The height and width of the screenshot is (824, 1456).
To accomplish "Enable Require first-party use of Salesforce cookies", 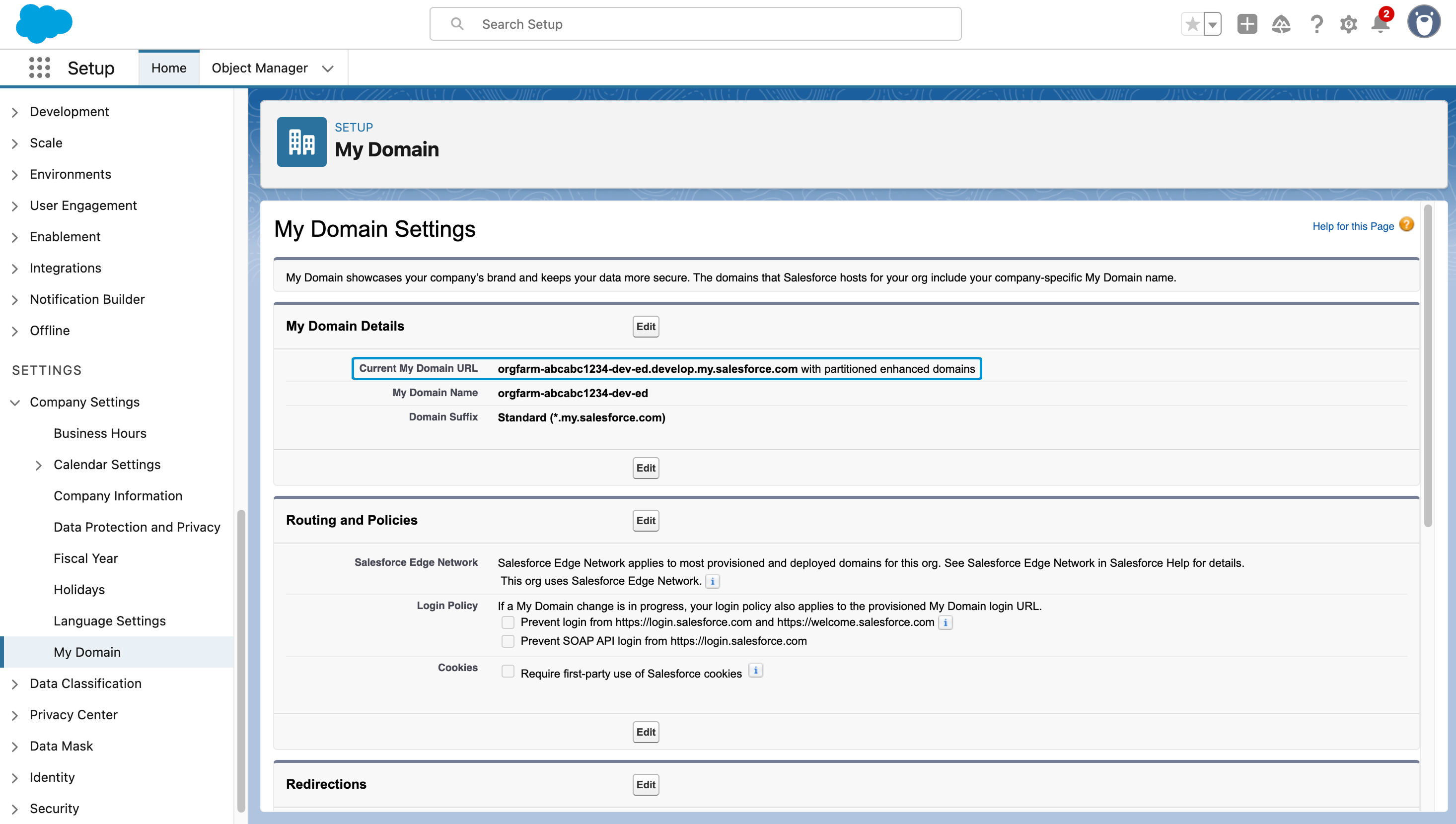I will (508, 671).
